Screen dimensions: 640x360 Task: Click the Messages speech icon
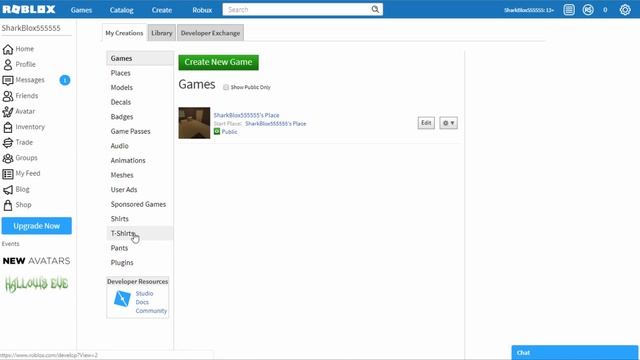(x=7, y=80)
